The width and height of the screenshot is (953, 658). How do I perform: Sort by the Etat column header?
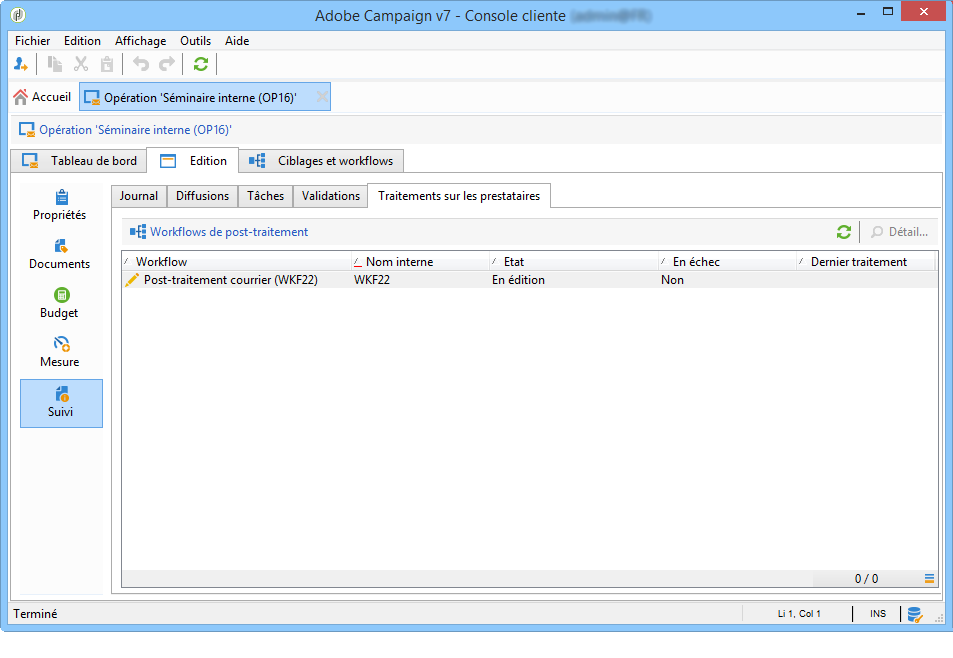pos(574,262)
